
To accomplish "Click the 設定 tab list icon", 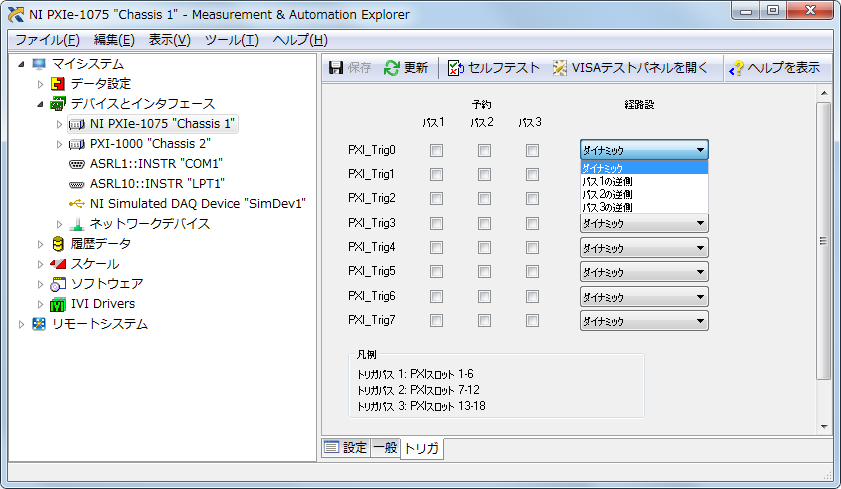I will (x=331, y=447).
